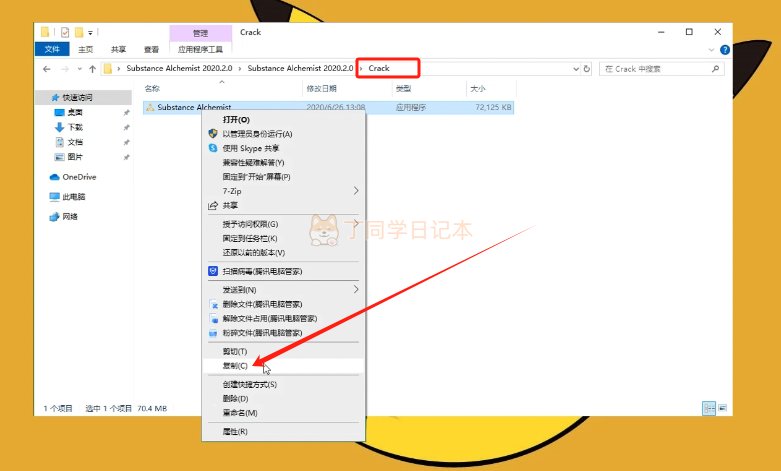Choose 固定到"开始"屏幕(P)
This screenshot has height=471, width=781.
[x=283, y=177]
